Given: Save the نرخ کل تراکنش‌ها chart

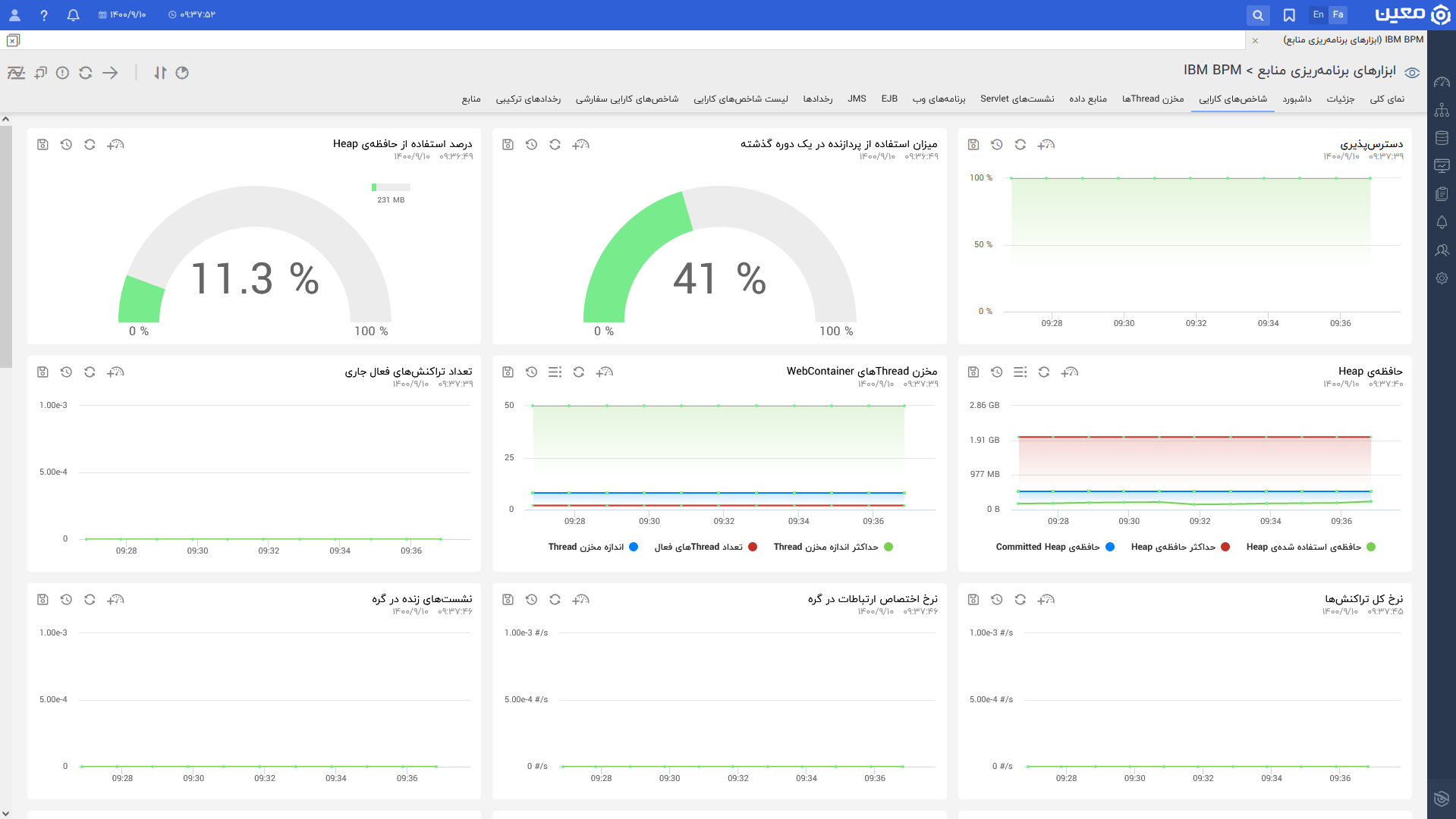Looking at the screenshot, I should coord(973,599).
